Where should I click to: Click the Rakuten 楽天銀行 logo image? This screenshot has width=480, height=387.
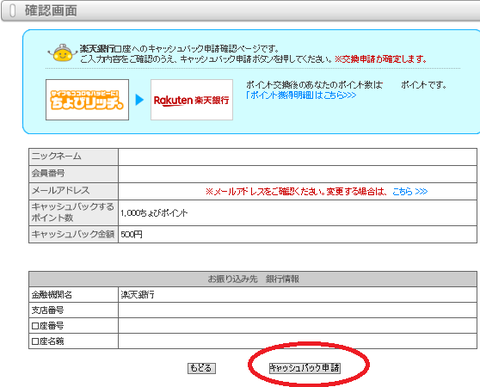click(x=192, y=100)
